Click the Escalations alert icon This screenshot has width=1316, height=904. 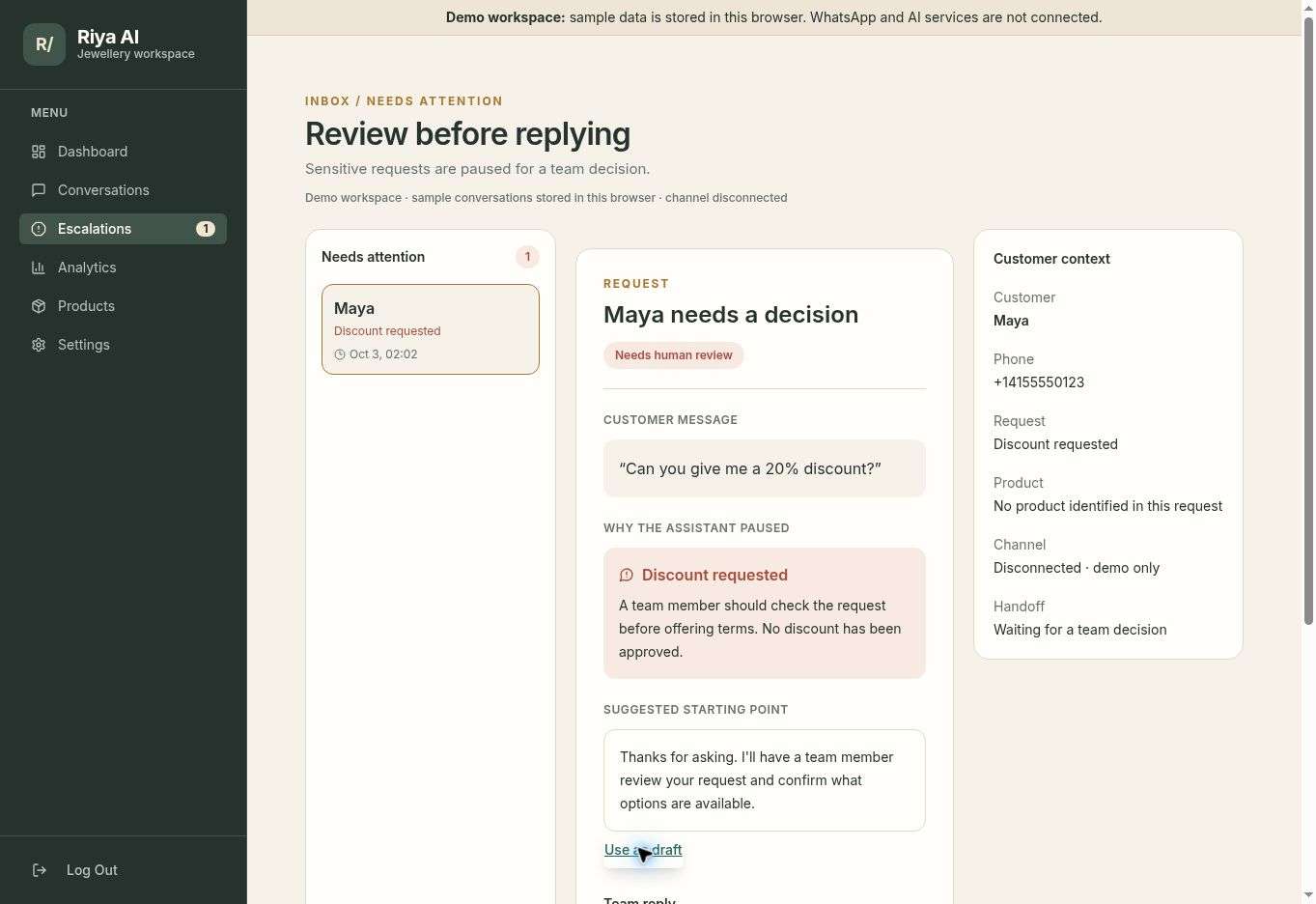point(39,229)
